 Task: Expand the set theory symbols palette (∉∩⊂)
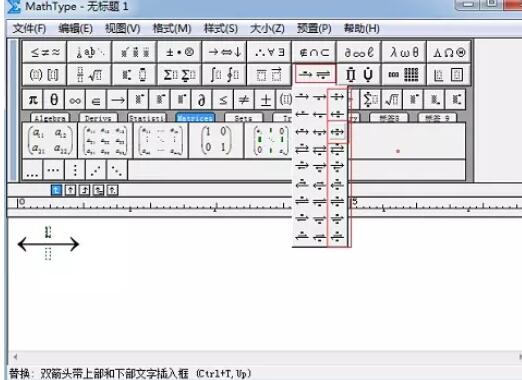click(x=314, y=52)
